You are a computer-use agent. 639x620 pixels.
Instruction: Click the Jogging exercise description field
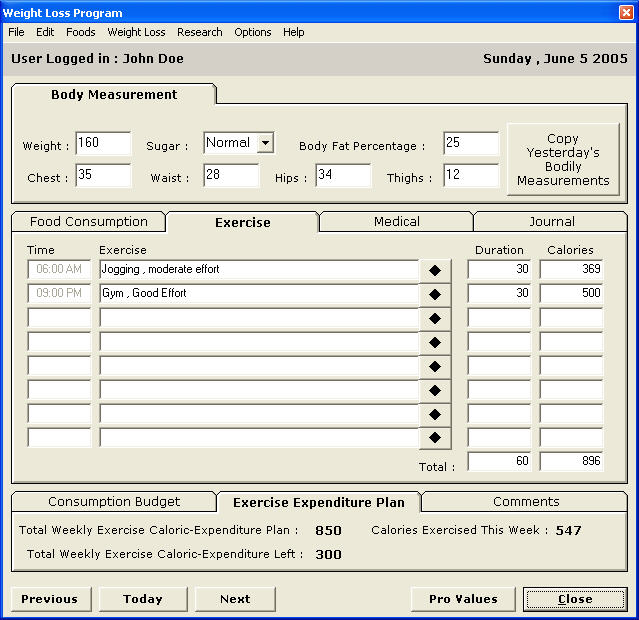point(258,270)
